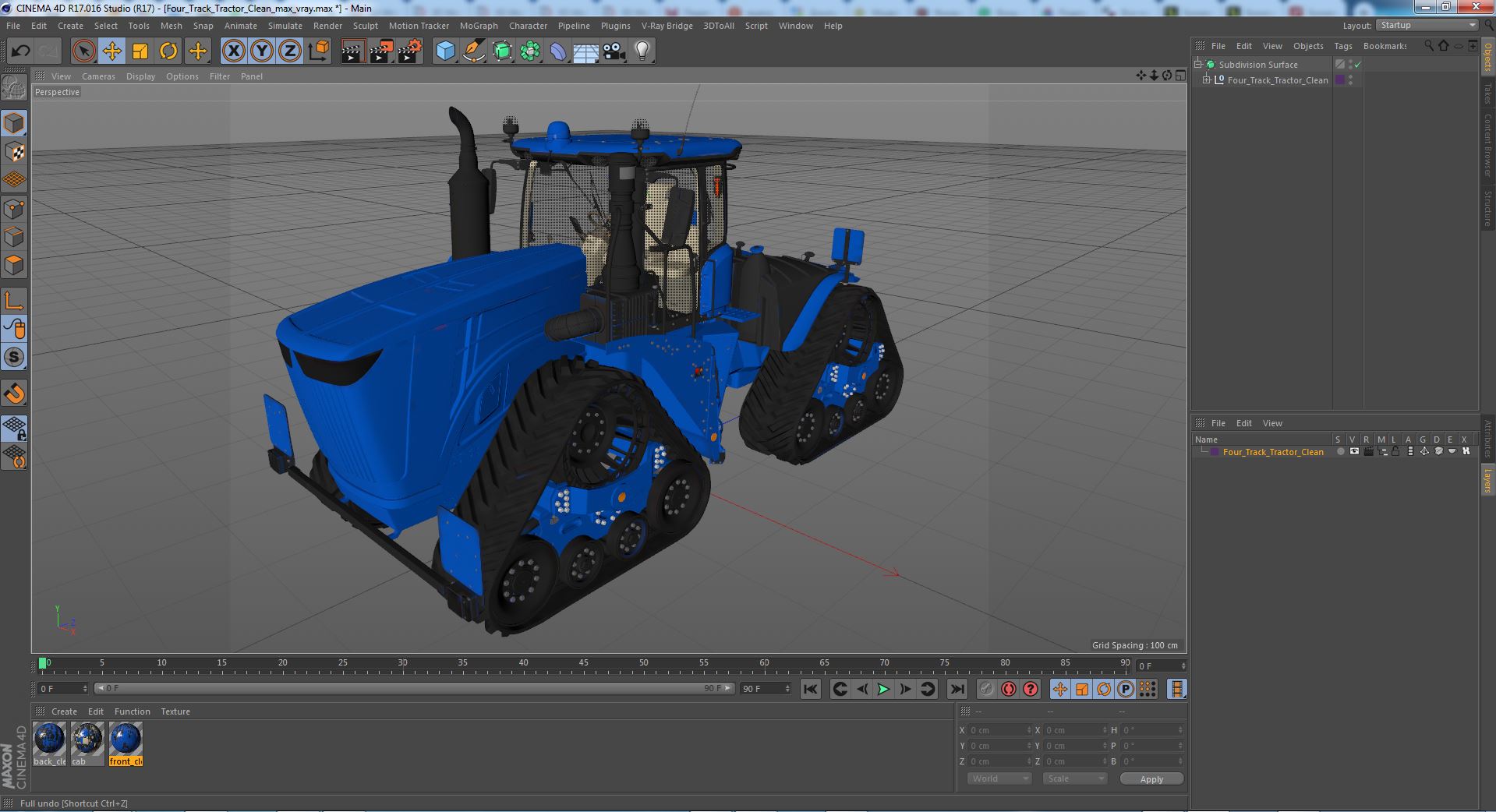This screenshot has width=1496, height=812.
Task: Go to start of animation
Action: point(811,689)
